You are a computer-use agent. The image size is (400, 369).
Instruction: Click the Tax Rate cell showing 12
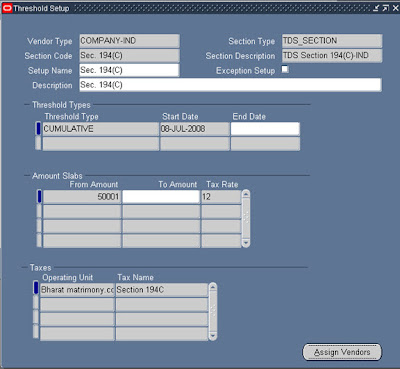[221, 197]
